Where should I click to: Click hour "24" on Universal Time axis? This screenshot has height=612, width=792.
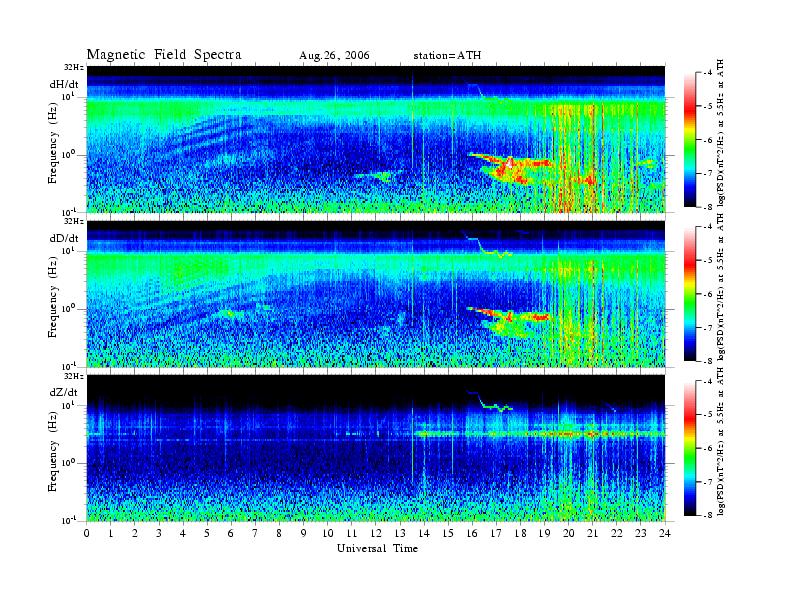coord(665,533)
